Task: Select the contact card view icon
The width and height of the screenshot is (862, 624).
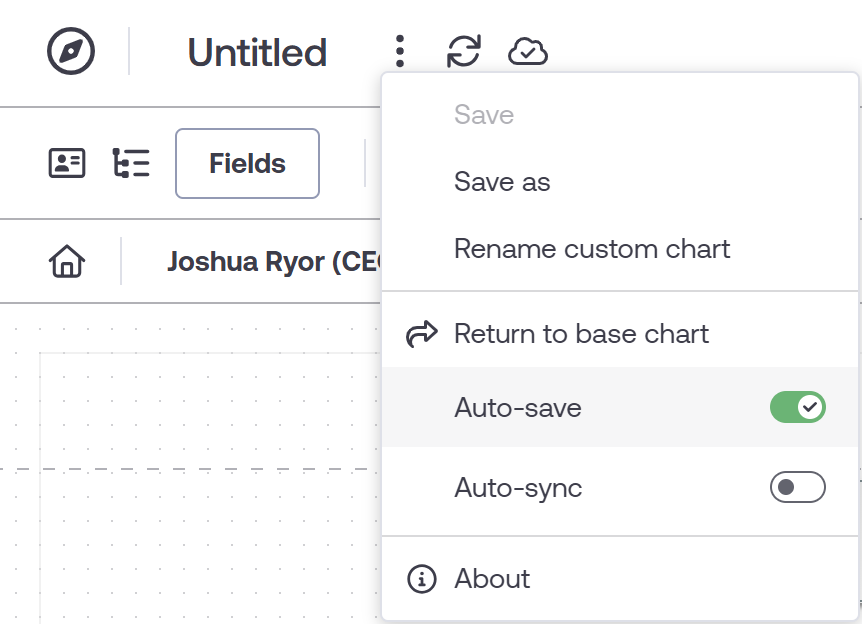Action: click(x=67, y=162)
